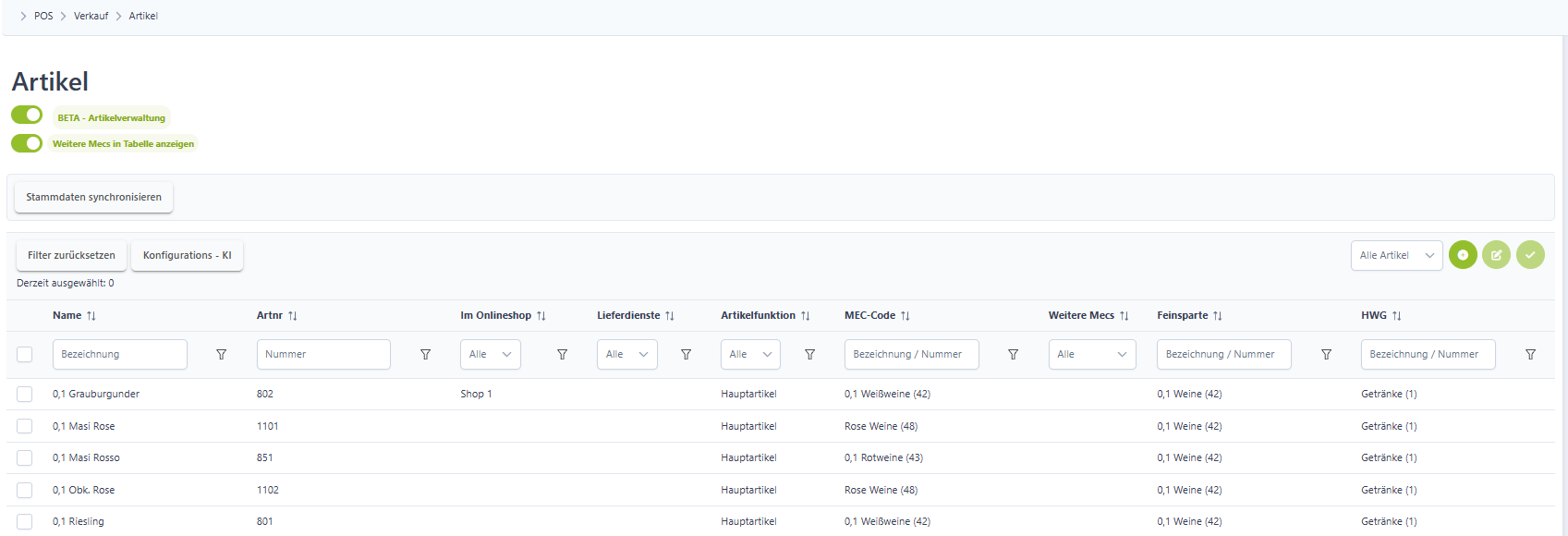
Task: Open the HWG filter funnel
Action: point(1530,355)
